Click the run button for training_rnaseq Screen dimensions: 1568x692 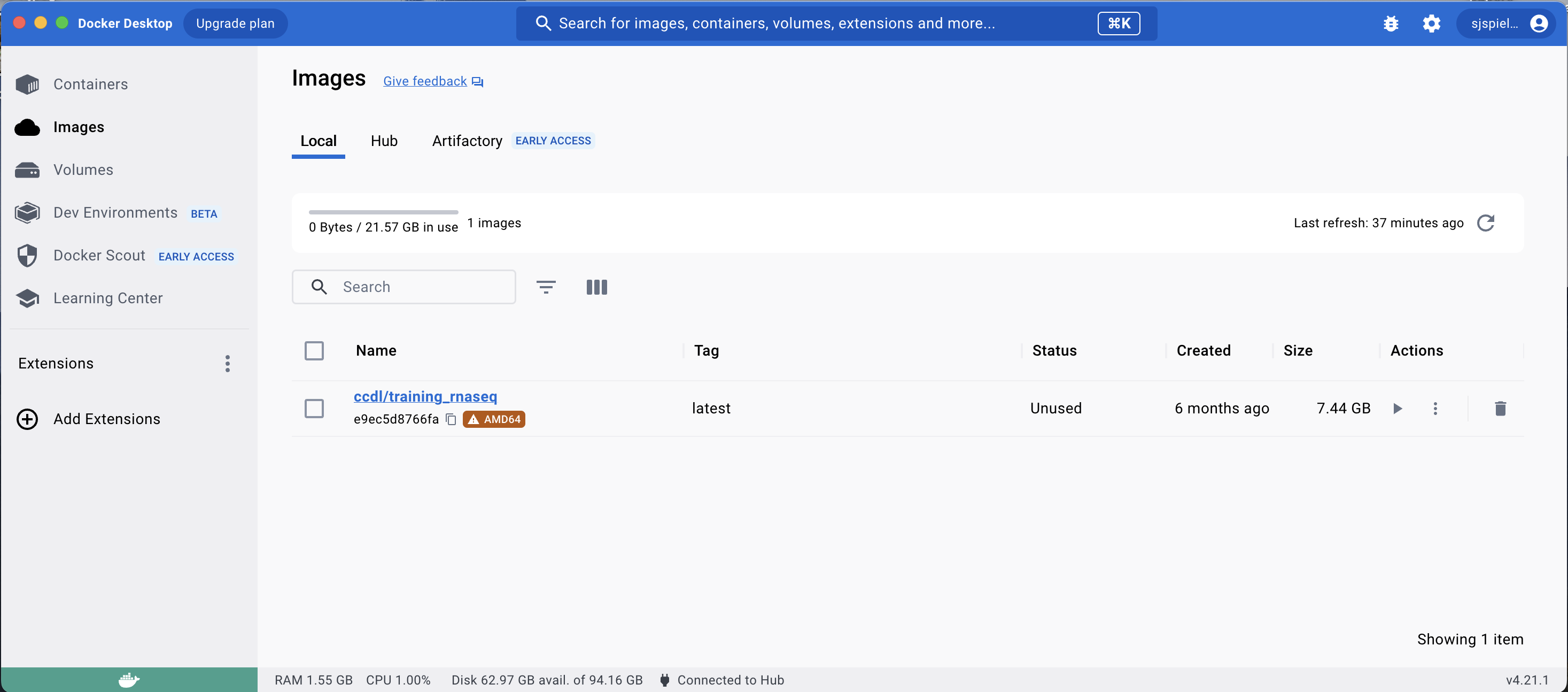coord(1397,407)
